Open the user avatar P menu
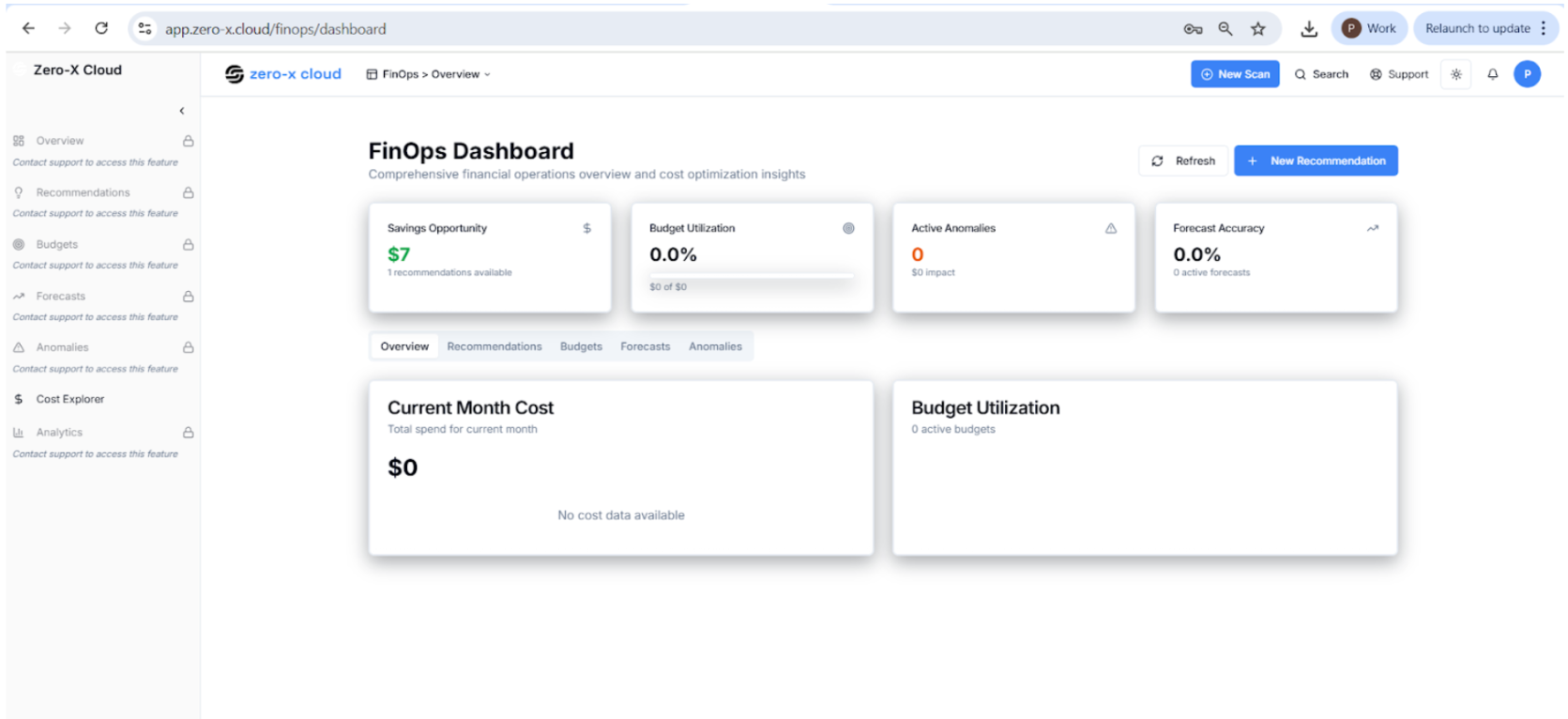1568x719 pixels. pos(1528,74)
